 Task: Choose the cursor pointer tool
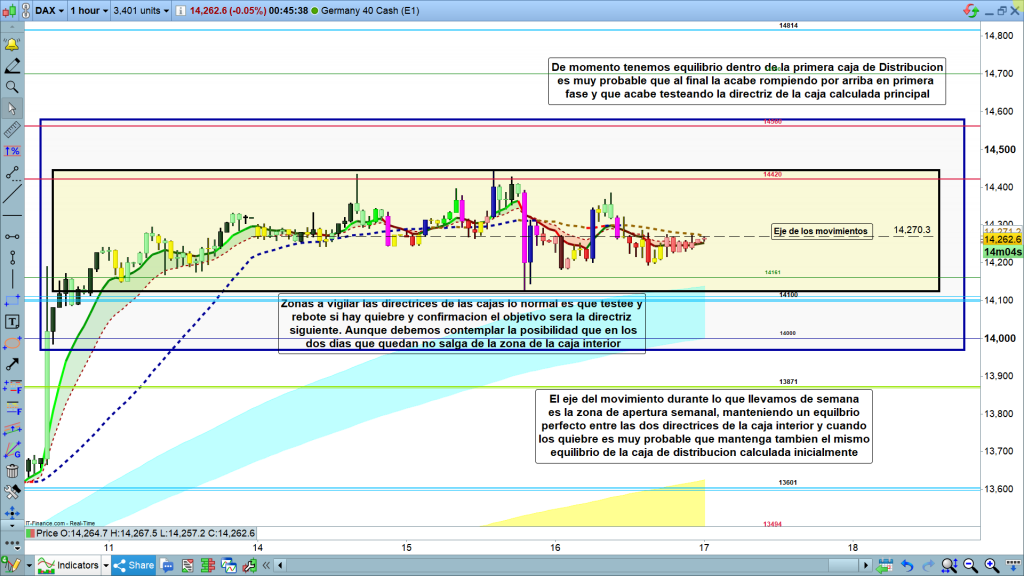click(12, 108)
